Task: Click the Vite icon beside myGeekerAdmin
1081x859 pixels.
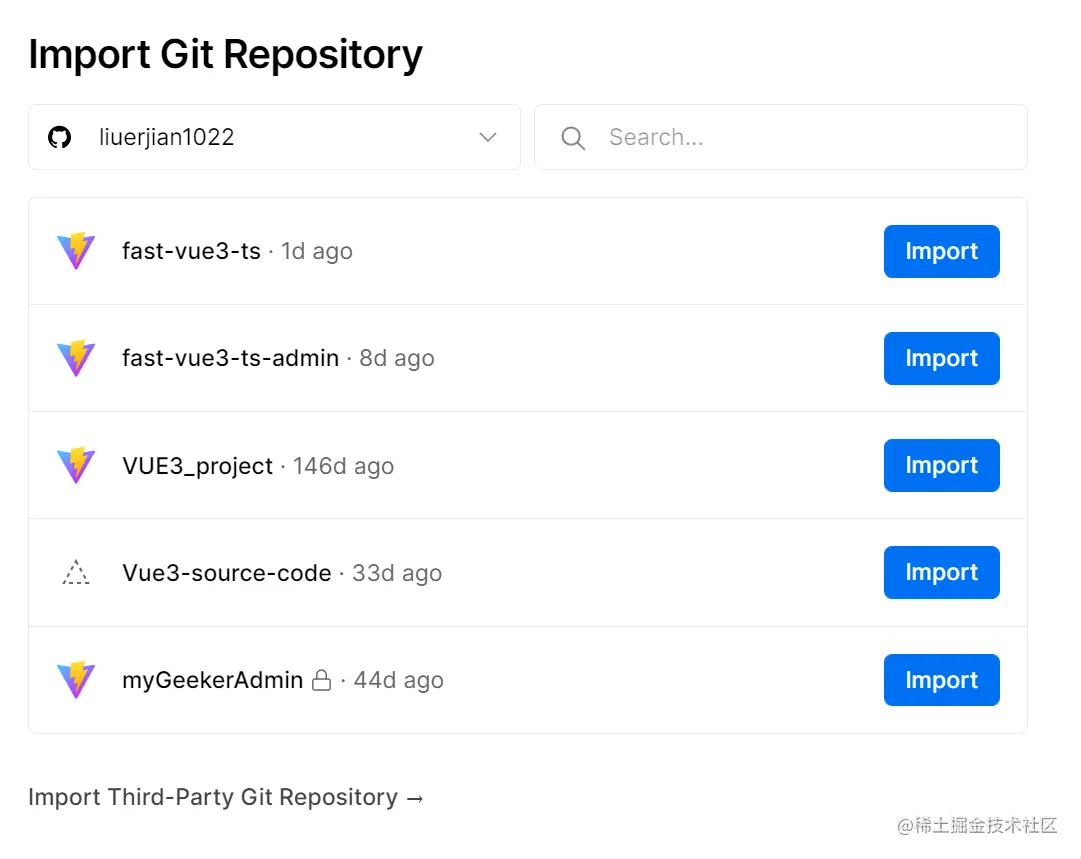Action: (x=76, y=680)
